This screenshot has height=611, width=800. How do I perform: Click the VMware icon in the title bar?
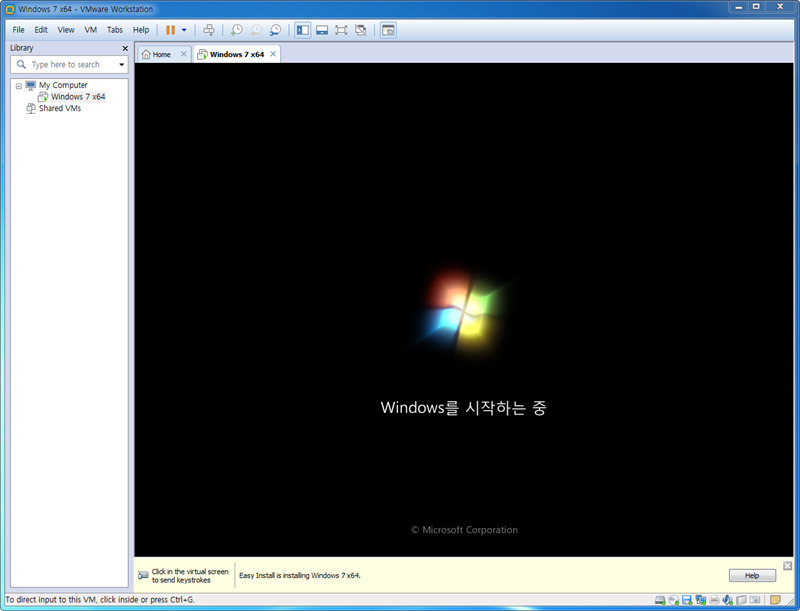click(x=10, y=9)
